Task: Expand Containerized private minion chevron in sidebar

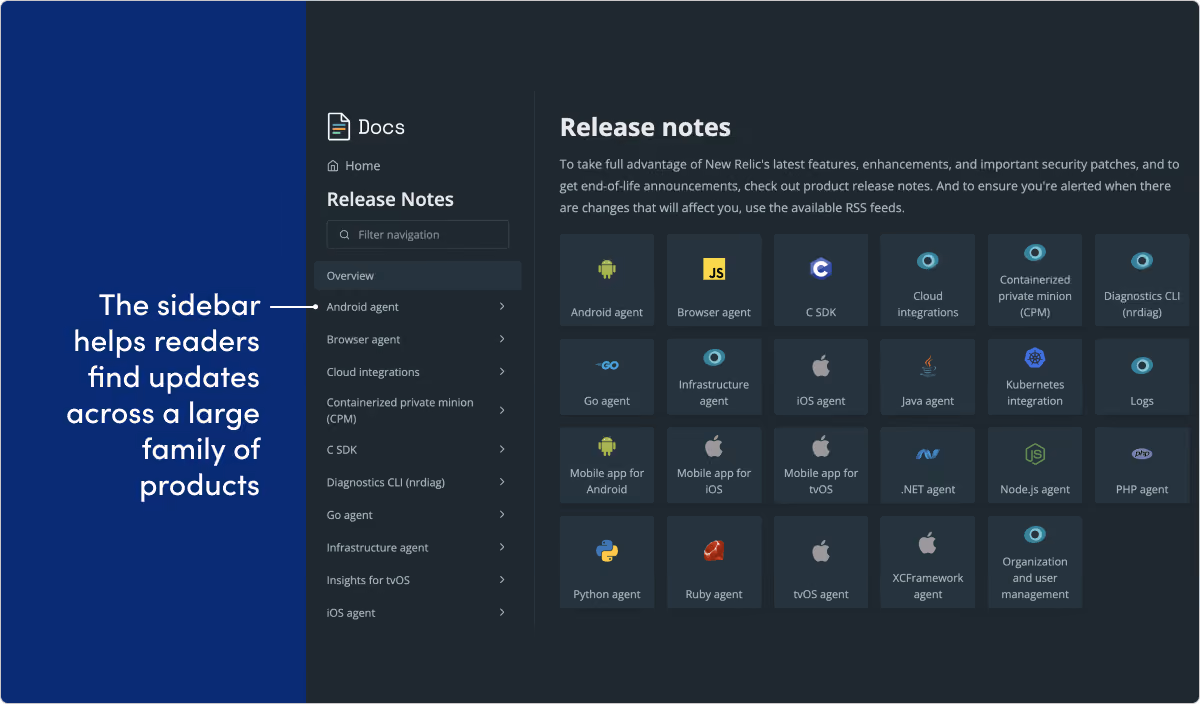Action: [502, 410]
